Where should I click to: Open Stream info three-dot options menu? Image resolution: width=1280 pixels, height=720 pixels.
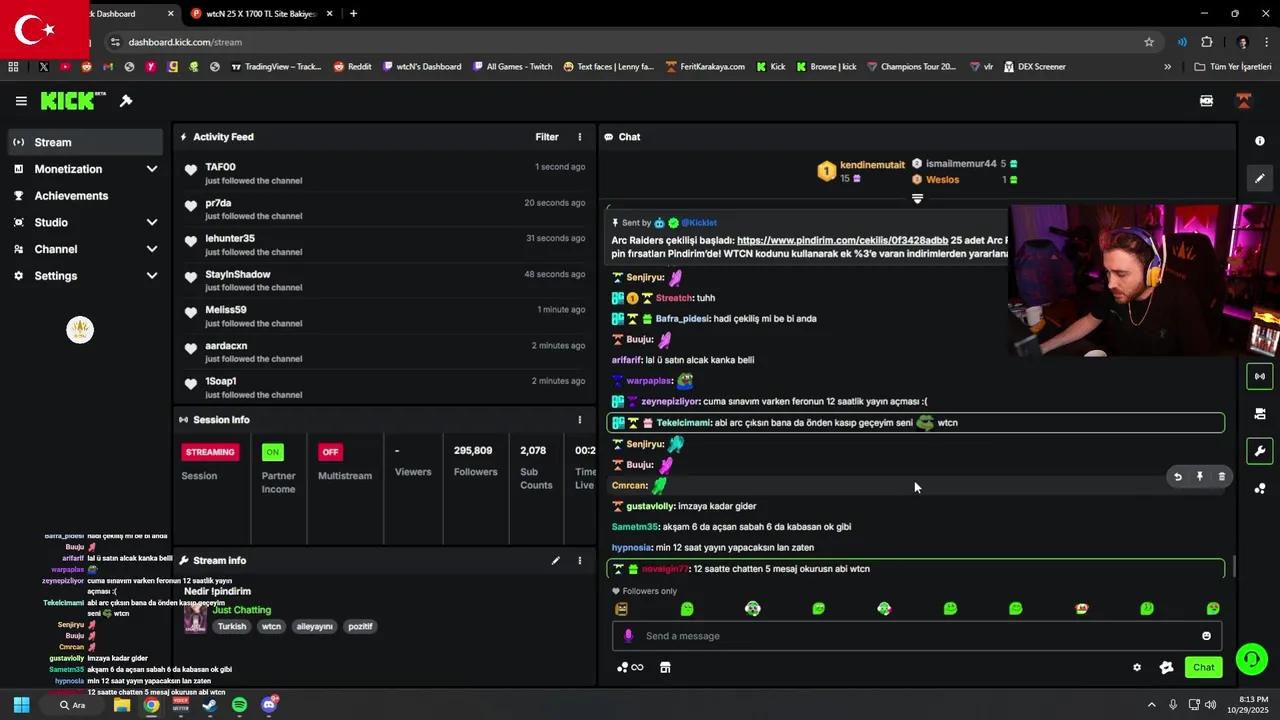click(x=579, y=561)
